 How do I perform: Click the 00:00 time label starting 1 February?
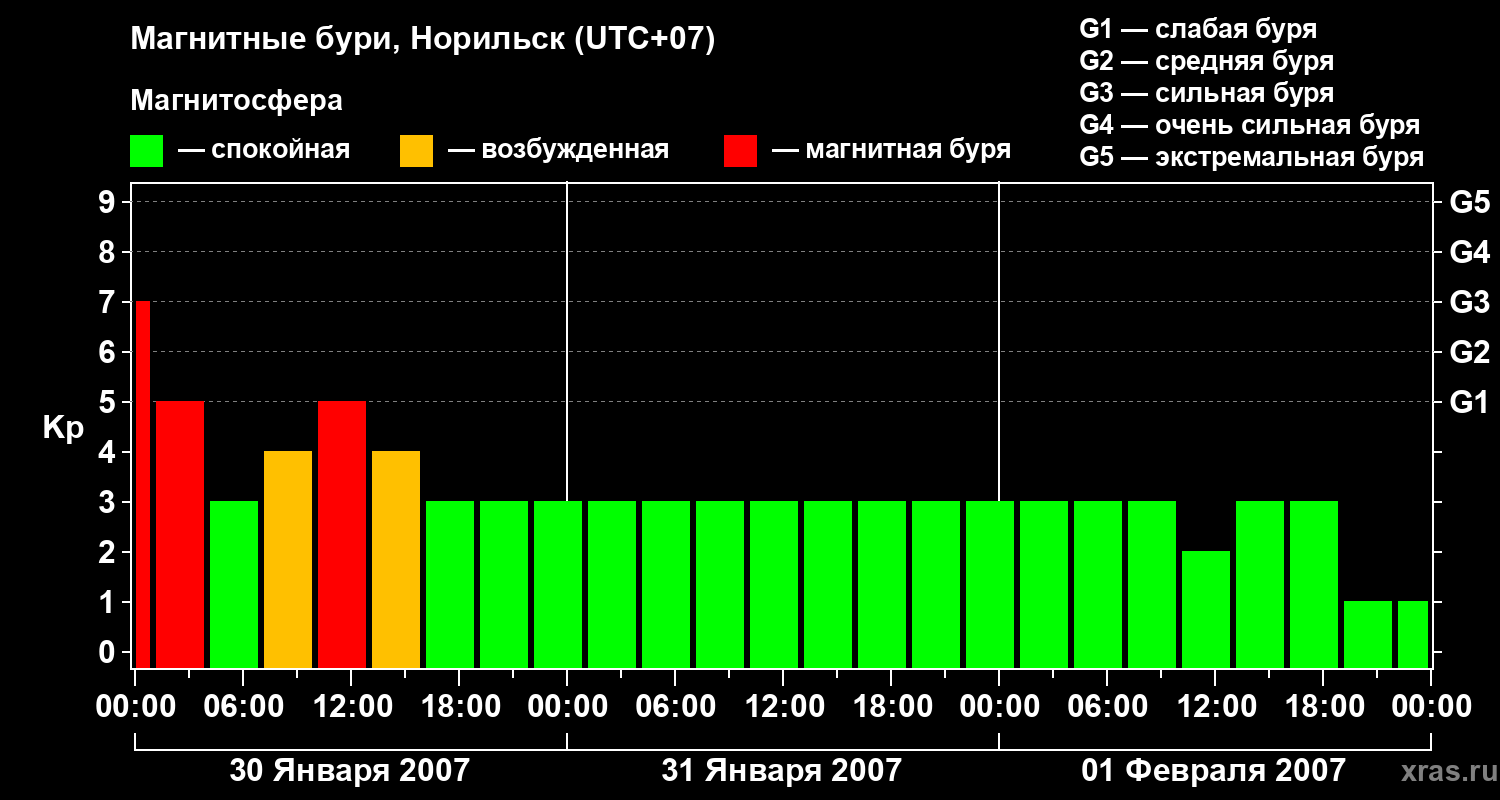pyautogui.click(x=999, y=706)
